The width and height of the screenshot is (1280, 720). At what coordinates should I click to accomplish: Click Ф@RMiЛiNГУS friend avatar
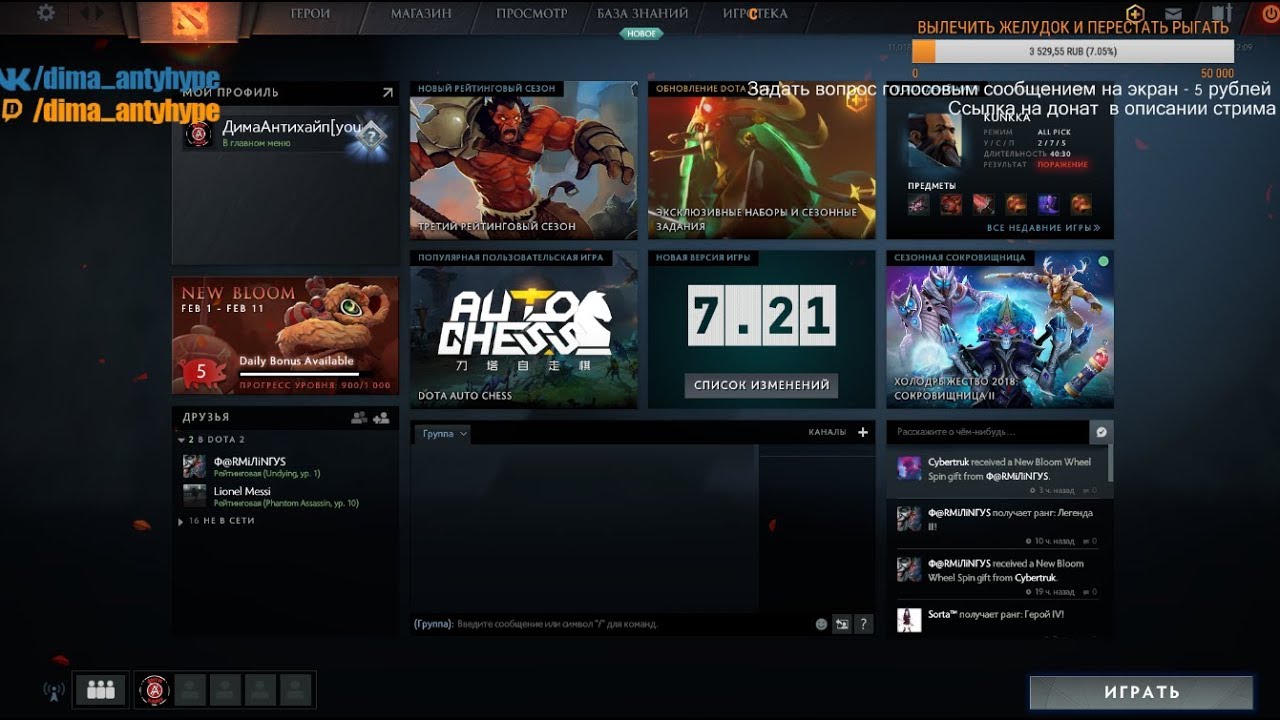(x=194, y=466)
